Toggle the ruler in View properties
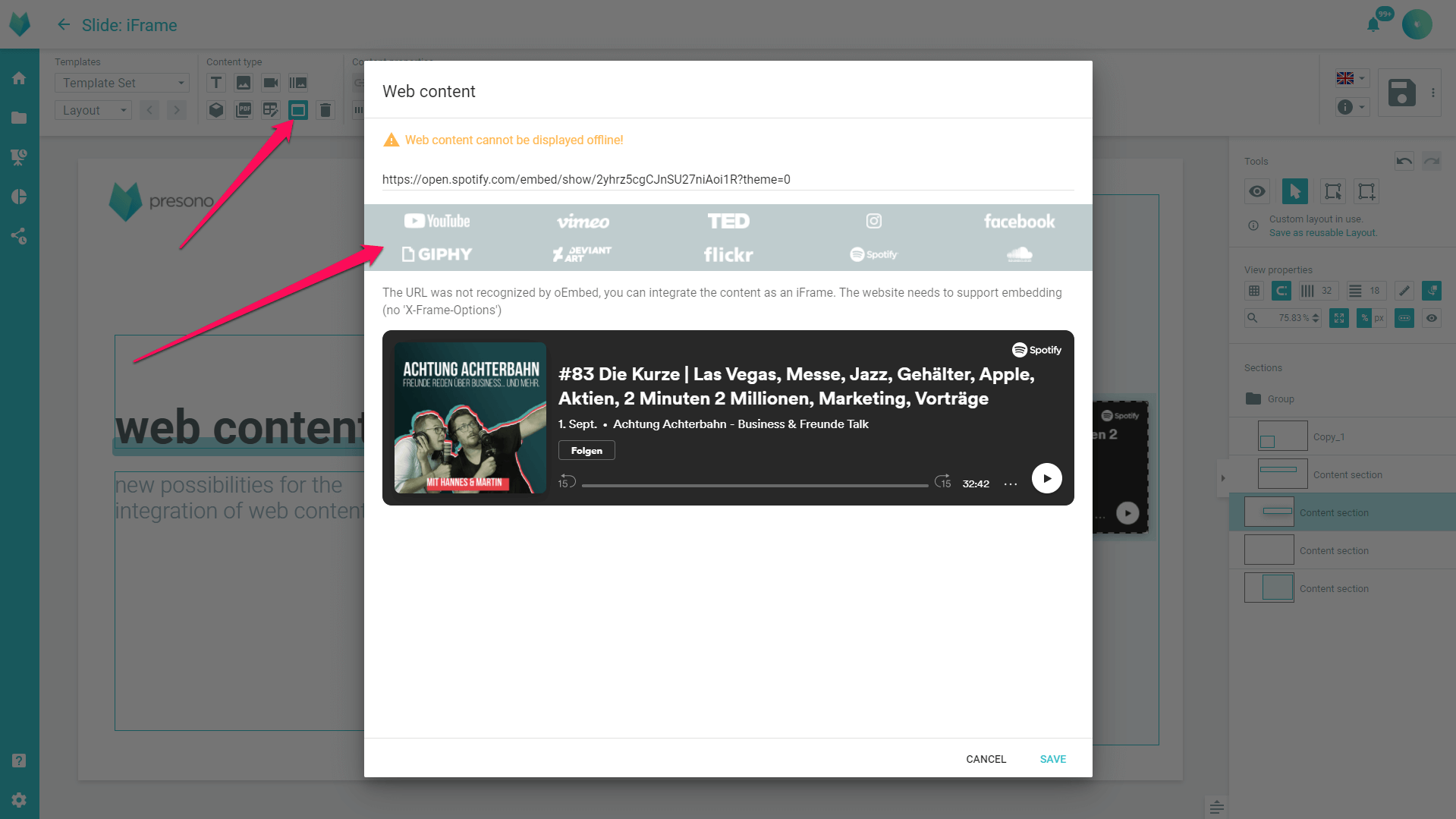 (1404, 291)
